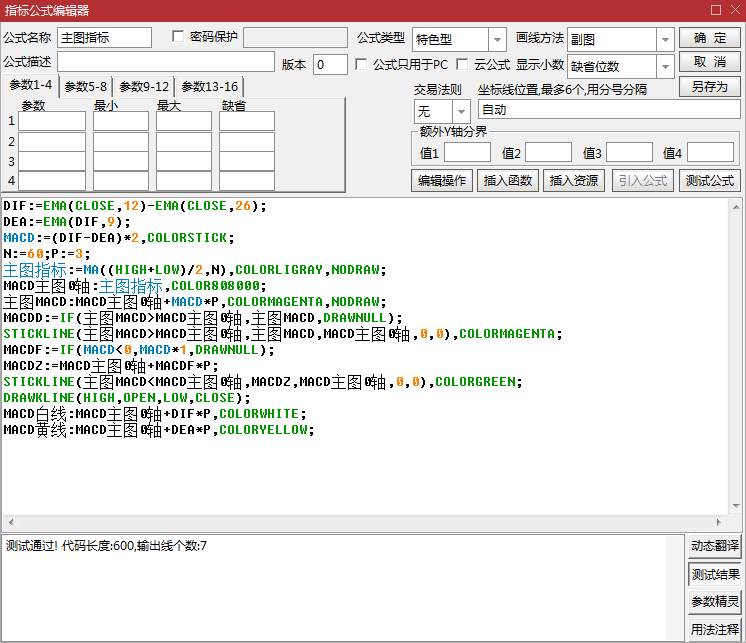Cancel with the 取消 button
Screen dimensions: 746x643
point(709,62)
